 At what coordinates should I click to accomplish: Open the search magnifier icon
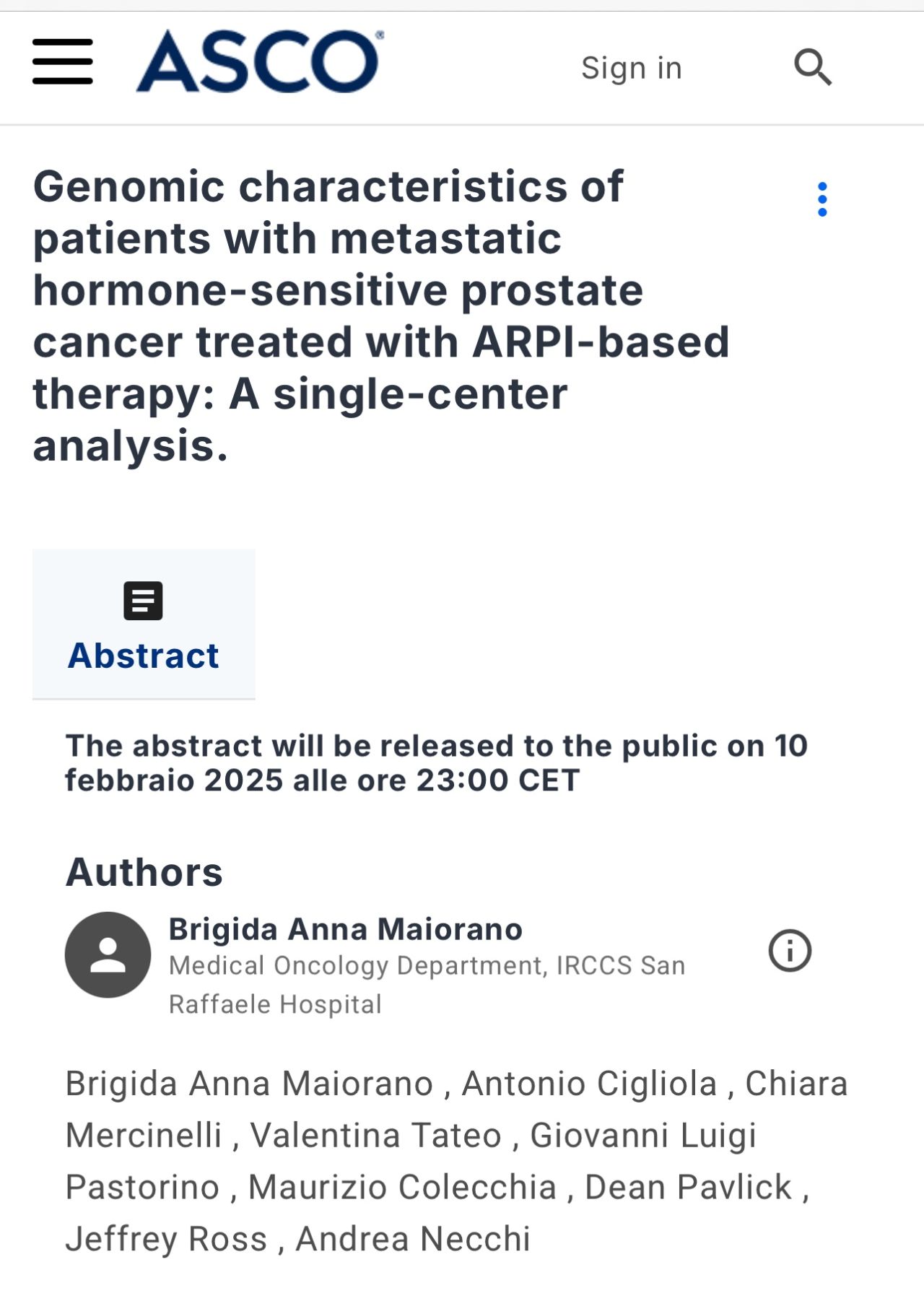pos(813,67)
